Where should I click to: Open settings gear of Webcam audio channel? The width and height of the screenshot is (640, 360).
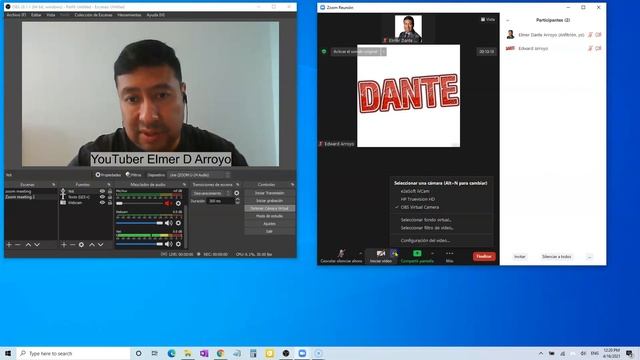point(178,223)
